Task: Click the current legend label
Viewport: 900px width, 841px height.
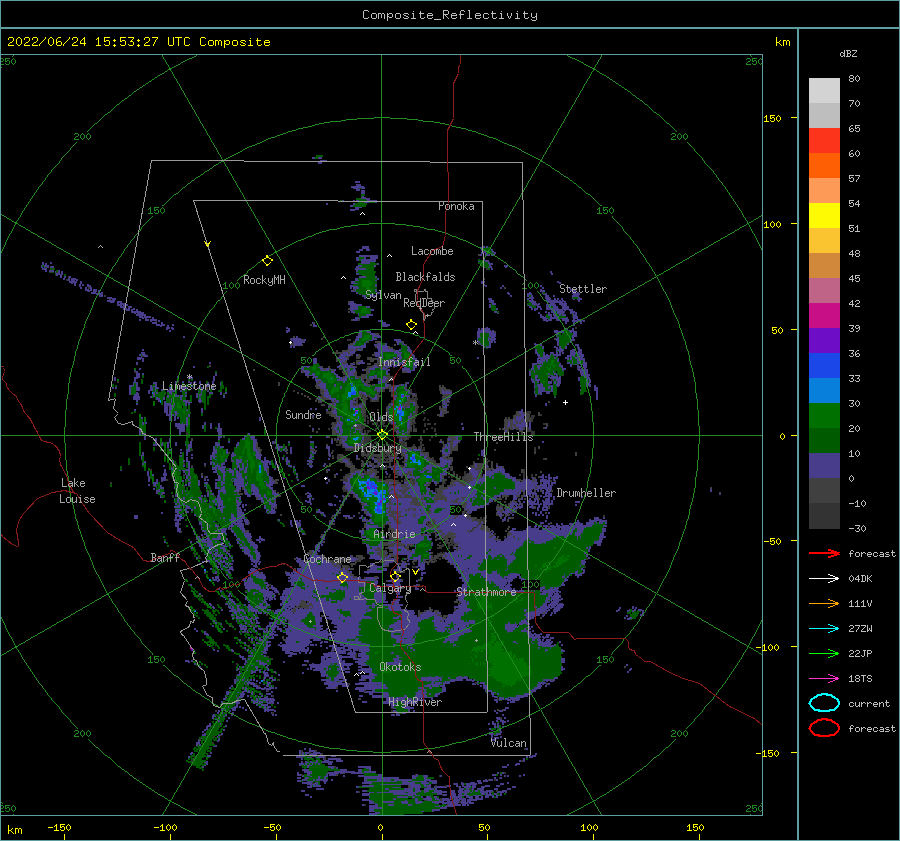Action: pos(869,703)
